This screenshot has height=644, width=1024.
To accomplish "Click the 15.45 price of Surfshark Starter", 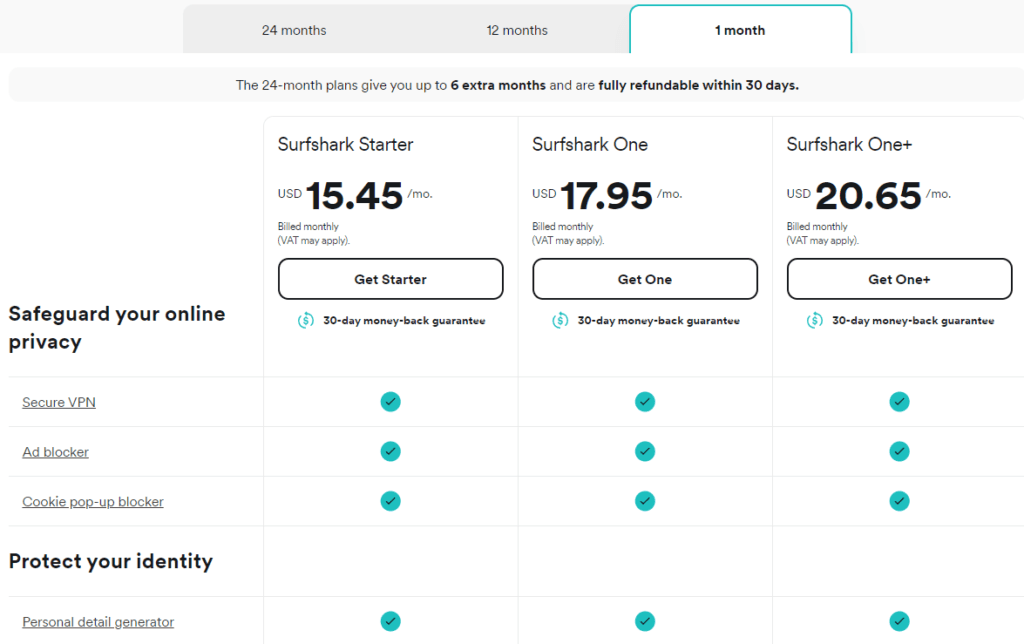I will 354,196.
